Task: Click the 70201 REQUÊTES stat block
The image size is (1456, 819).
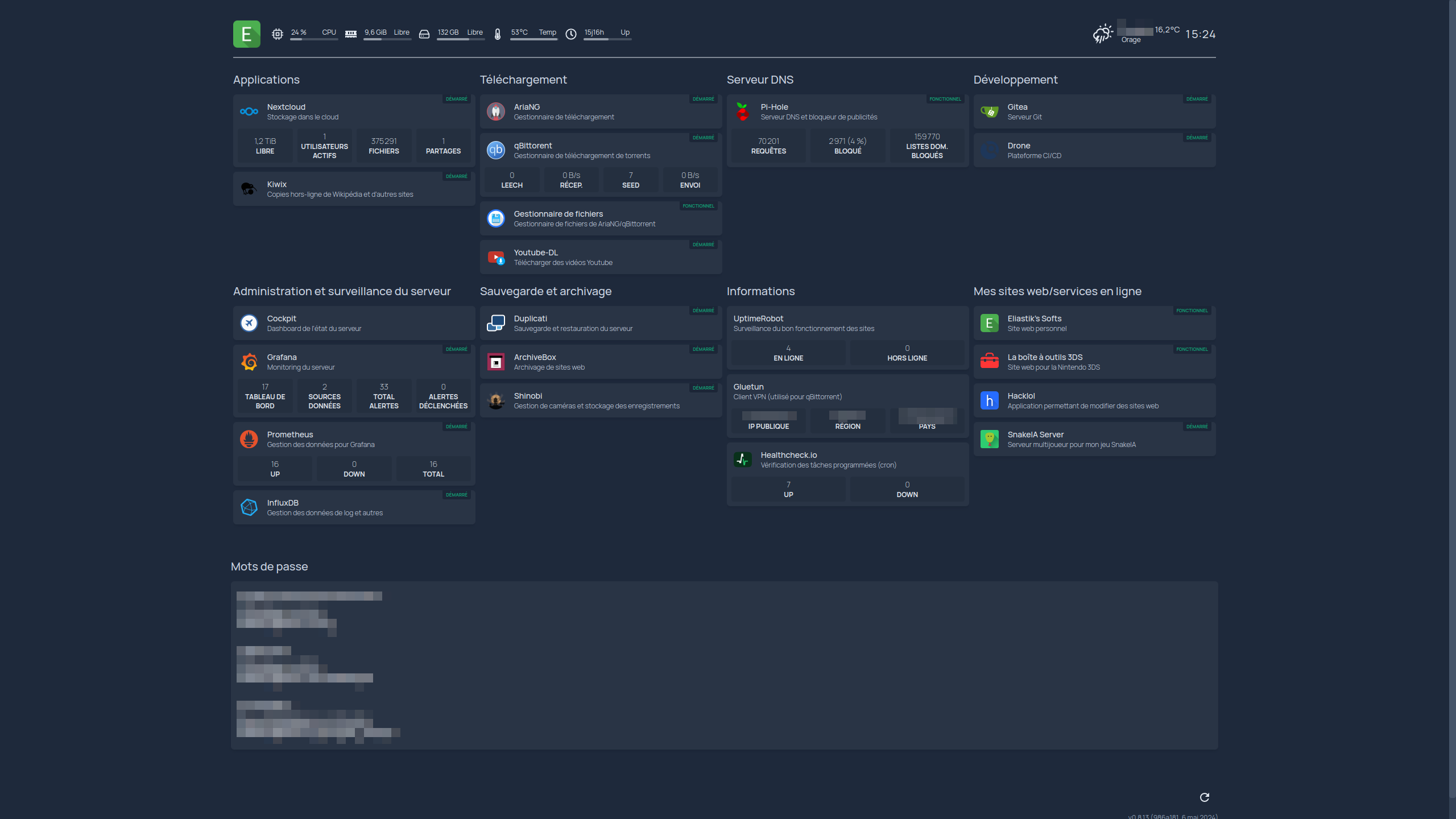Action: (x=769, y=146)
